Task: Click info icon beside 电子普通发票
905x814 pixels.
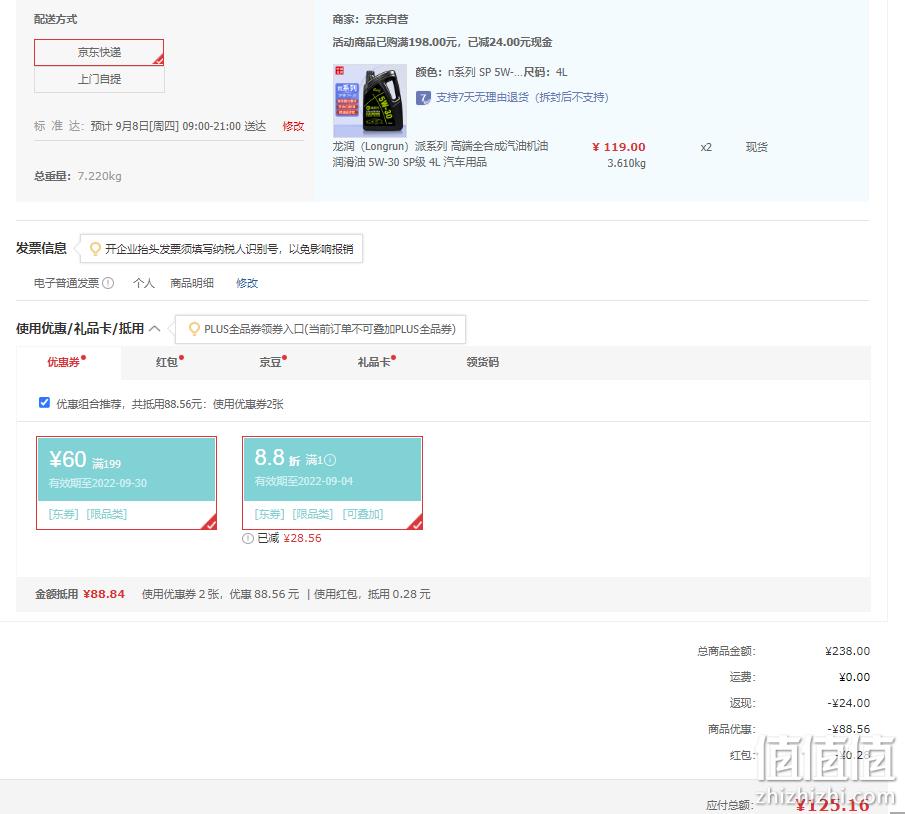Action: 108,283
